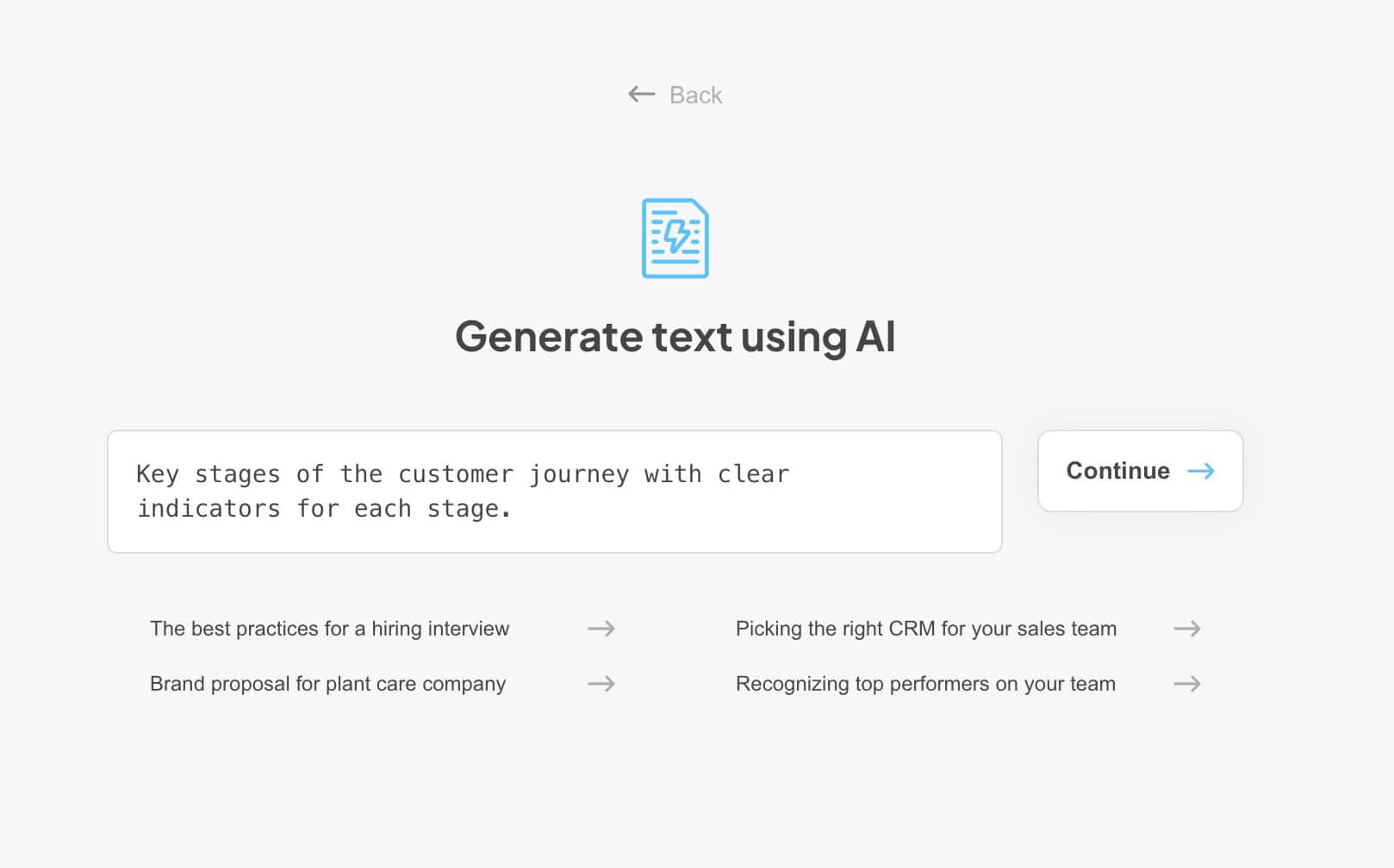Click the word 'clear' in the prompt
1394x868 pixels.
pos(754,474)
